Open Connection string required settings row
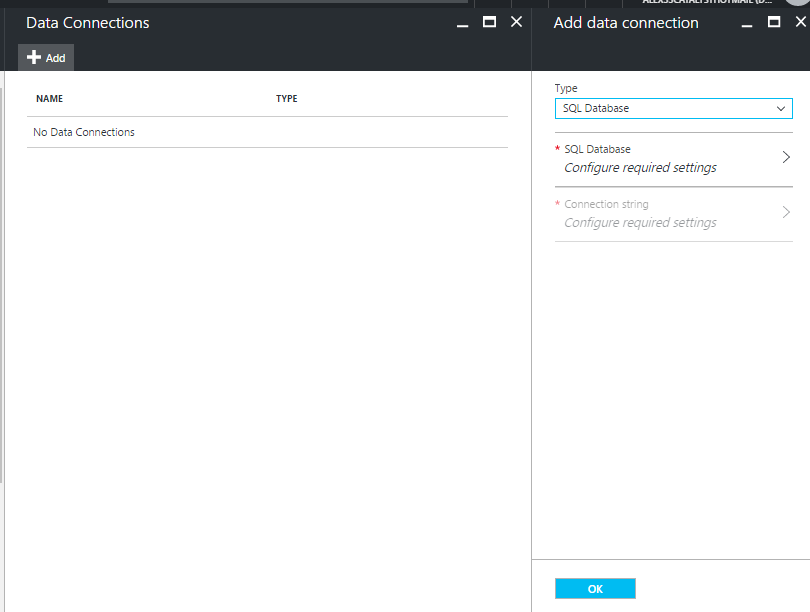810x612 pixels. [674, 214]
